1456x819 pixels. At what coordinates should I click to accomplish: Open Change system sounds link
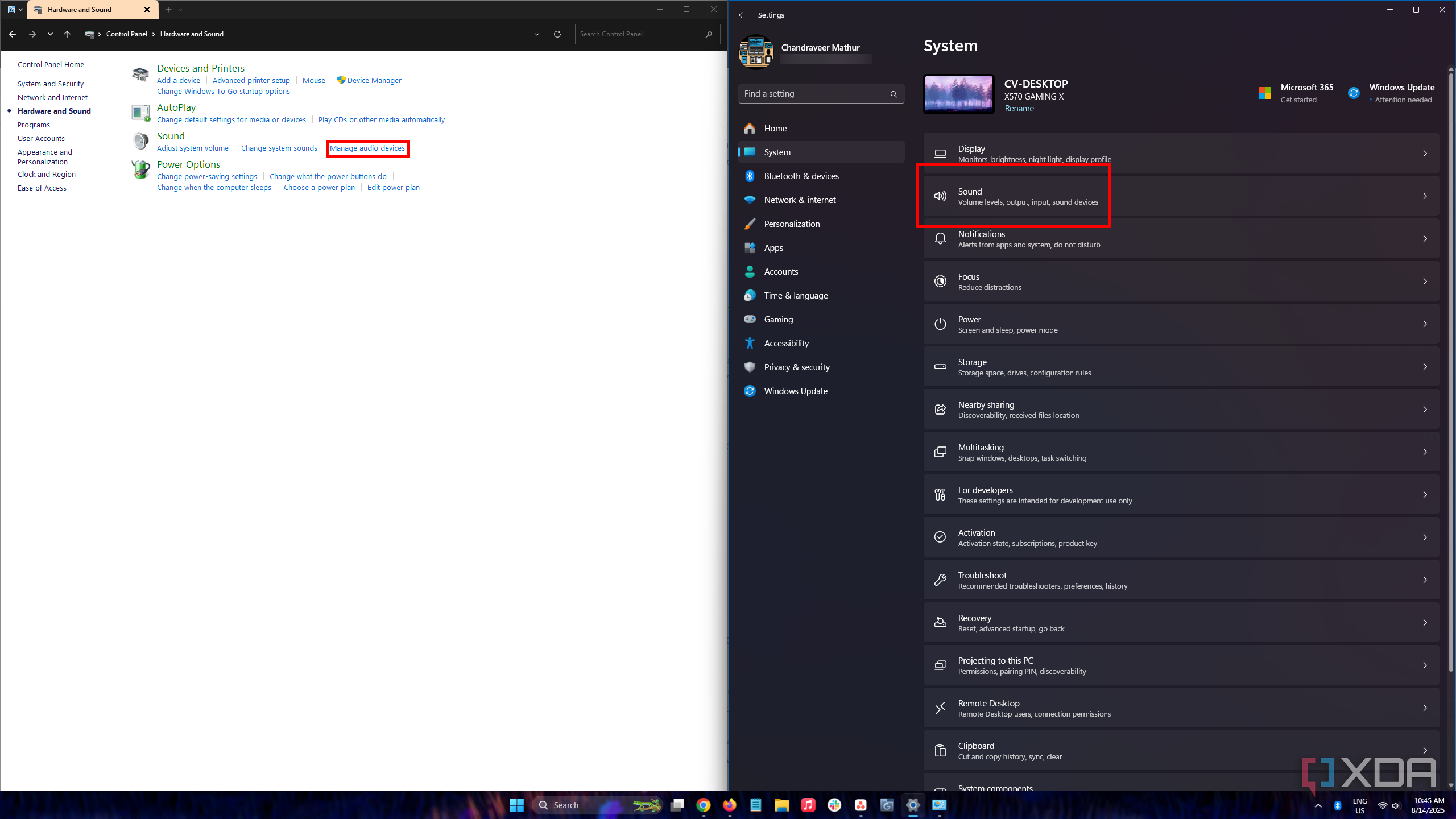tap(279, 148)
